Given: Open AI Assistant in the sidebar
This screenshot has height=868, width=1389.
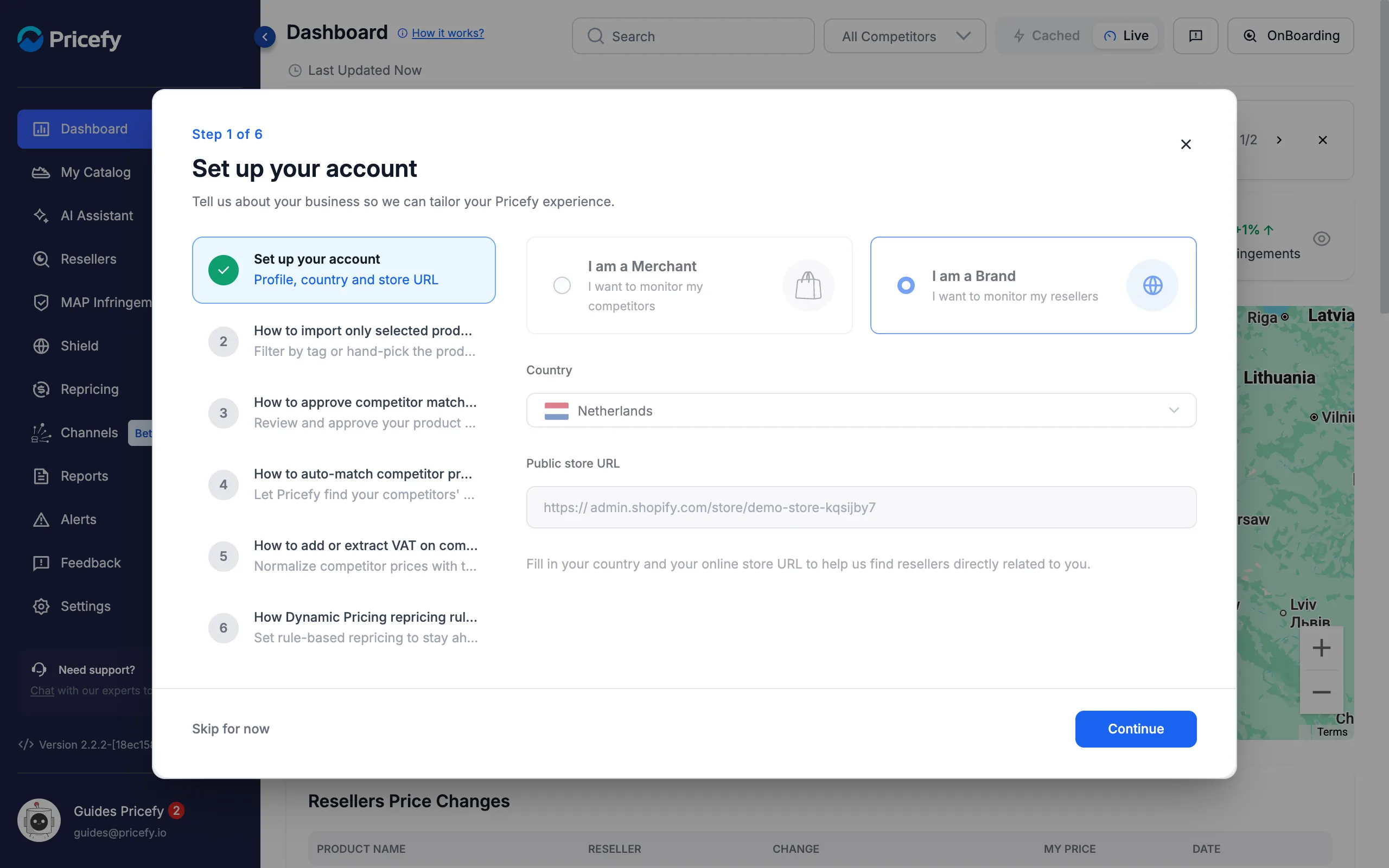Looking at the screenshot, I should 85,216.
